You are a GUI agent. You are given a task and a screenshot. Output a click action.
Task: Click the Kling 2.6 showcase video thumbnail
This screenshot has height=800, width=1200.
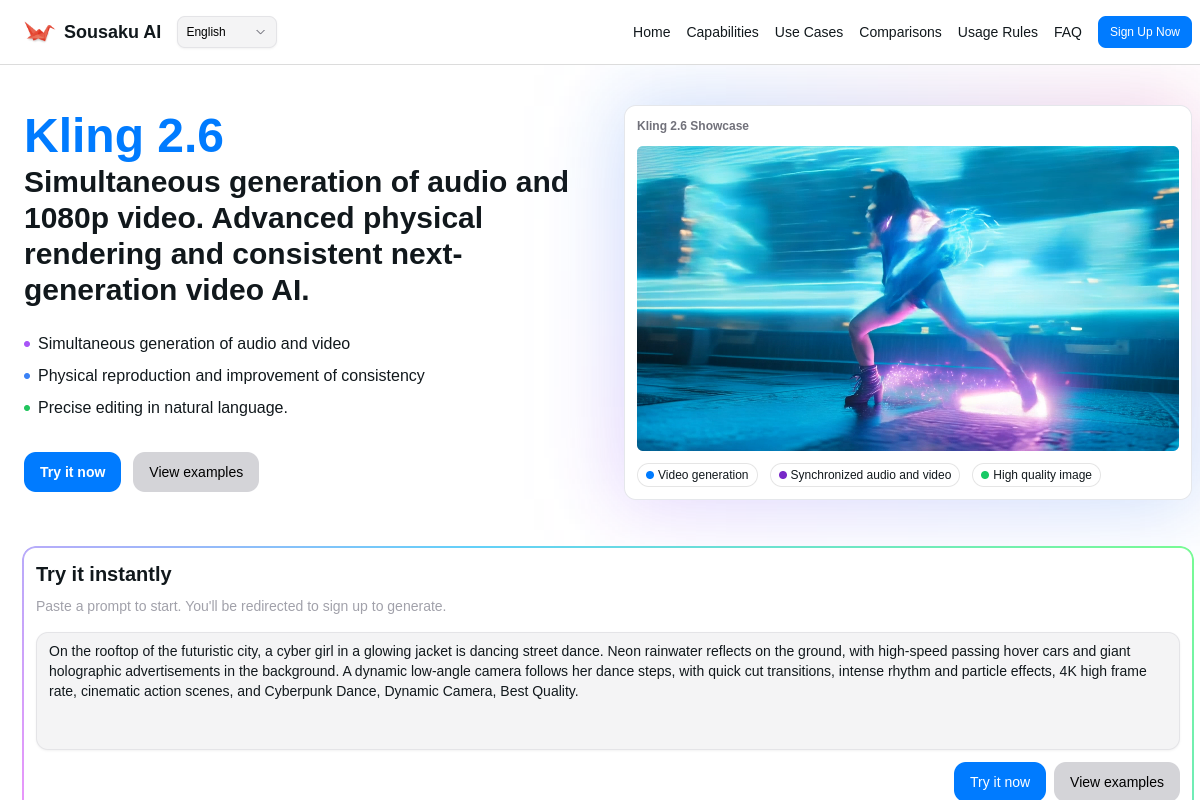point(907,298)
